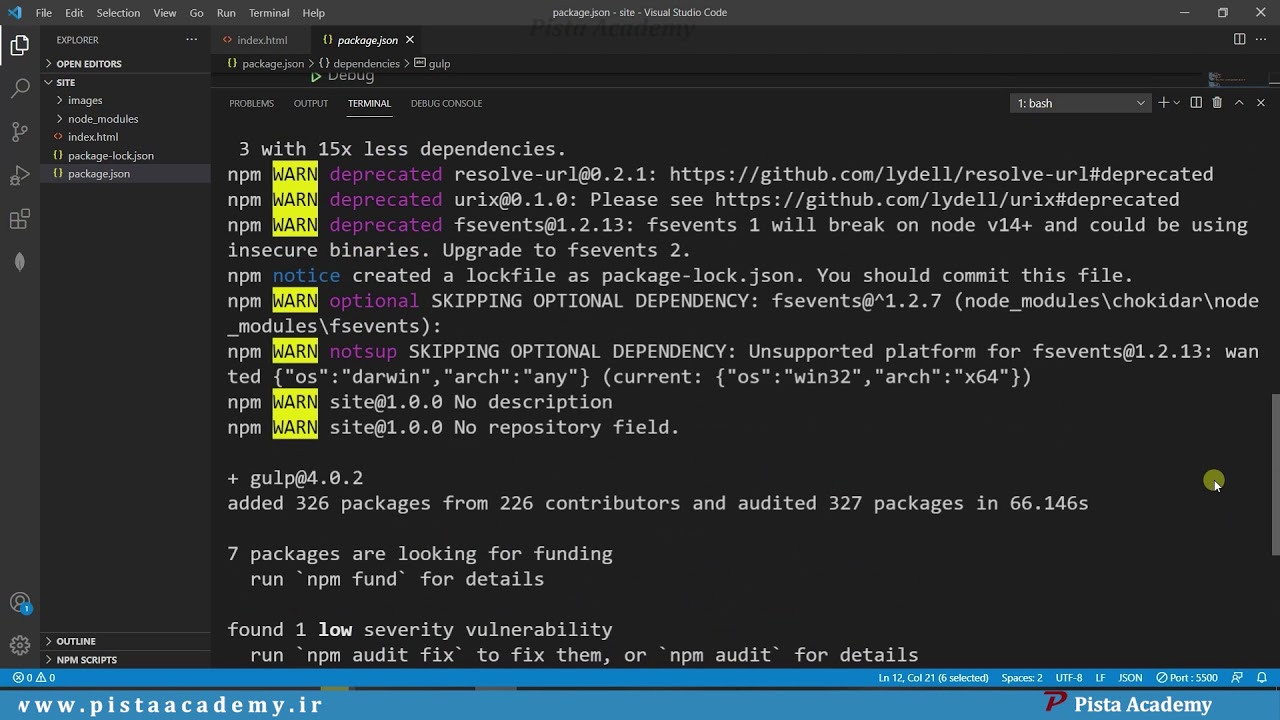1280x720 pixels.
Task: Select the '1: bash' terminal dropdown
Action: pyautogui.click(x=1081, y=103)
